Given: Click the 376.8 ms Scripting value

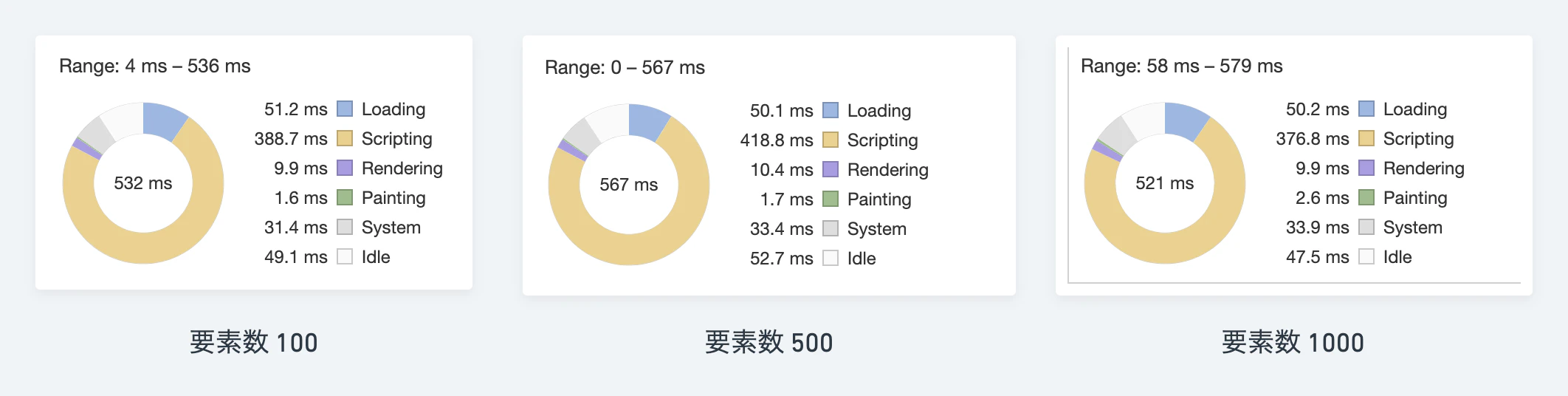Looking at the screenshot, I should click(1313, 139).
